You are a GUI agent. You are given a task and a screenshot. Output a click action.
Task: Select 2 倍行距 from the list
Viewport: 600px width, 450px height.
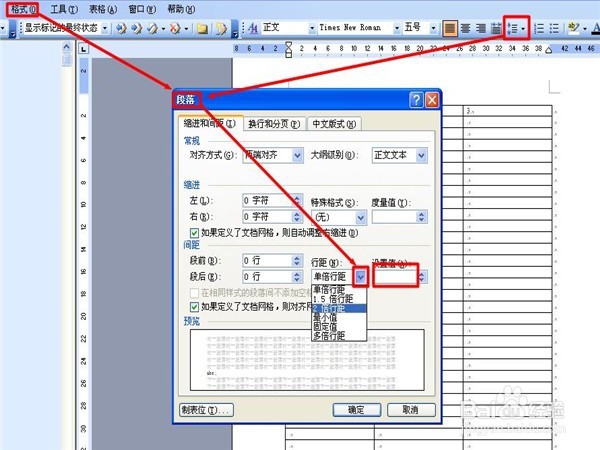pos(339,308)
